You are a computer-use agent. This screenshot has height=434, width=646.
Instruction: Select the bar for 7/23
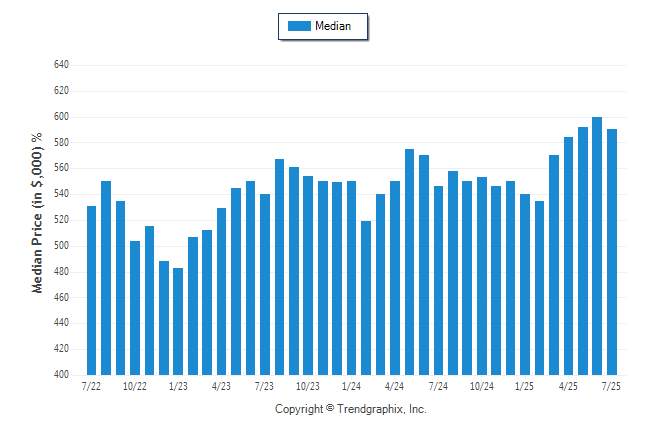tap(265, 284)
